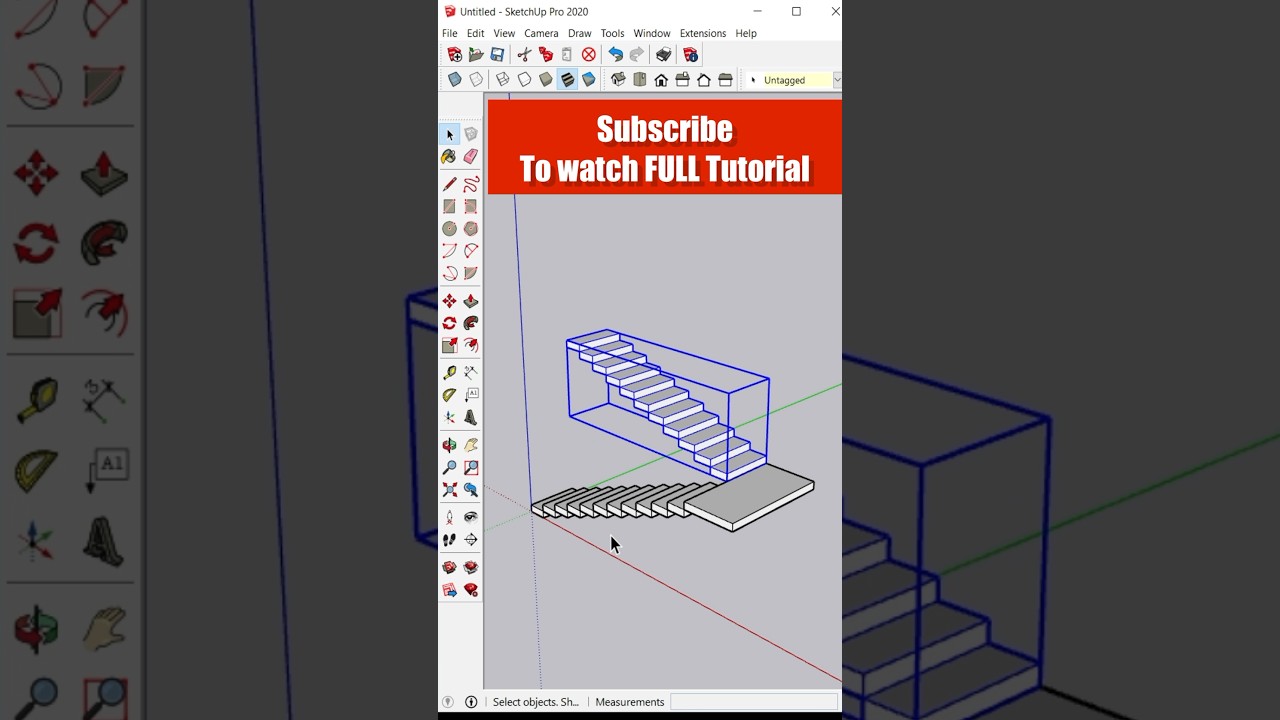This screenshot has height=720, width=1280.
Task: Click the Model Info icon
Action: pyautogui.click(x=691, y=55)
